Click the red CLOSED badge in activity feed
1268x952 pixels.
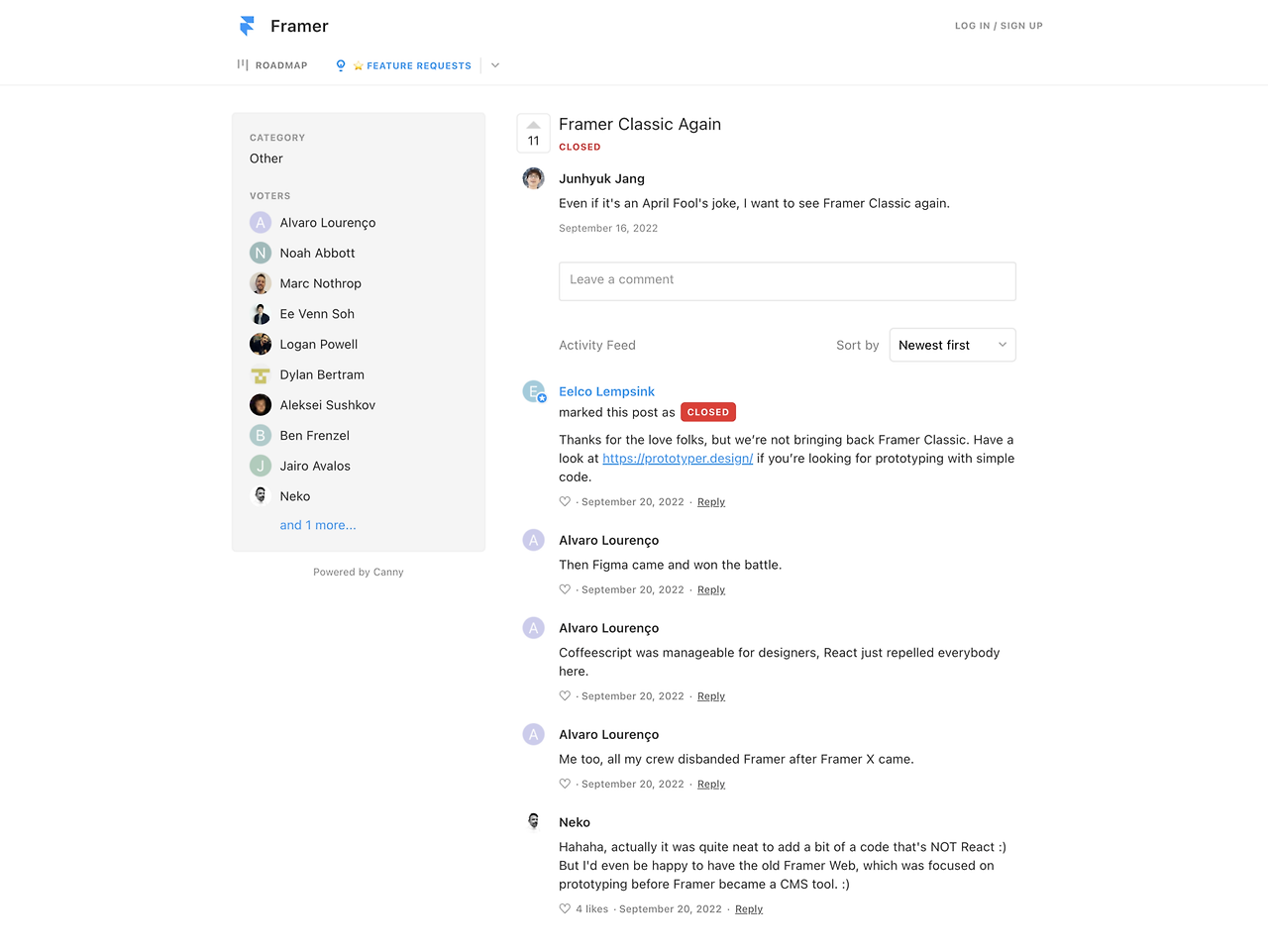click(x=708, y=412)
